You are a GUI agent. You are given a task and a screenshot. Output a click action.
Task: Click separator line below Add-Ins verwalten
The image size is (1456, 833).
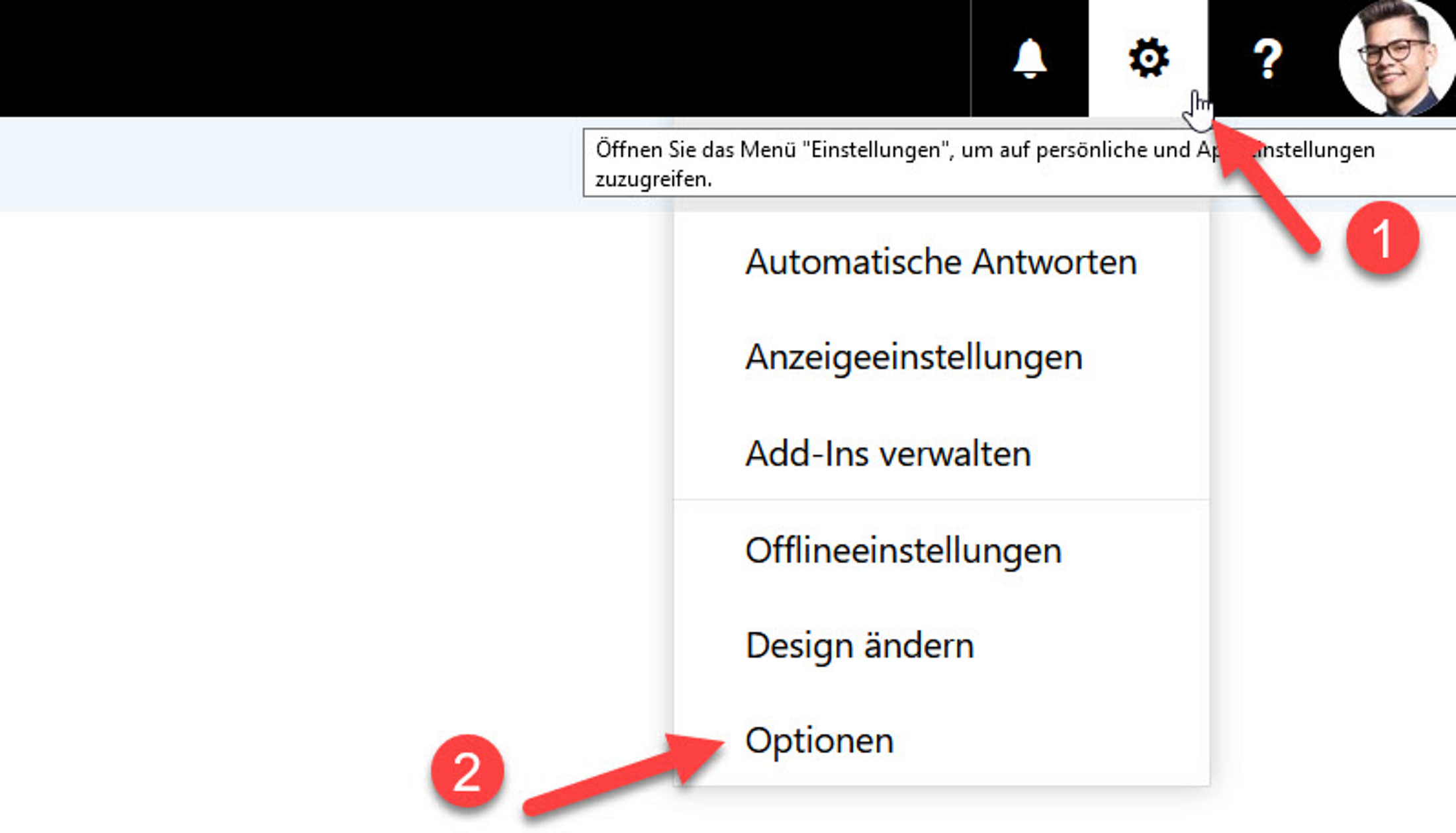(940, 500)
